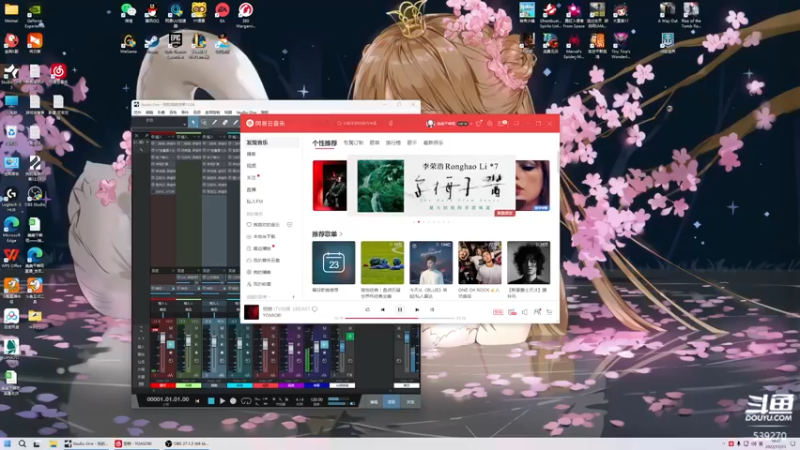
Task: Click the Stop button in Studio One transport
Action: [211, 401]
